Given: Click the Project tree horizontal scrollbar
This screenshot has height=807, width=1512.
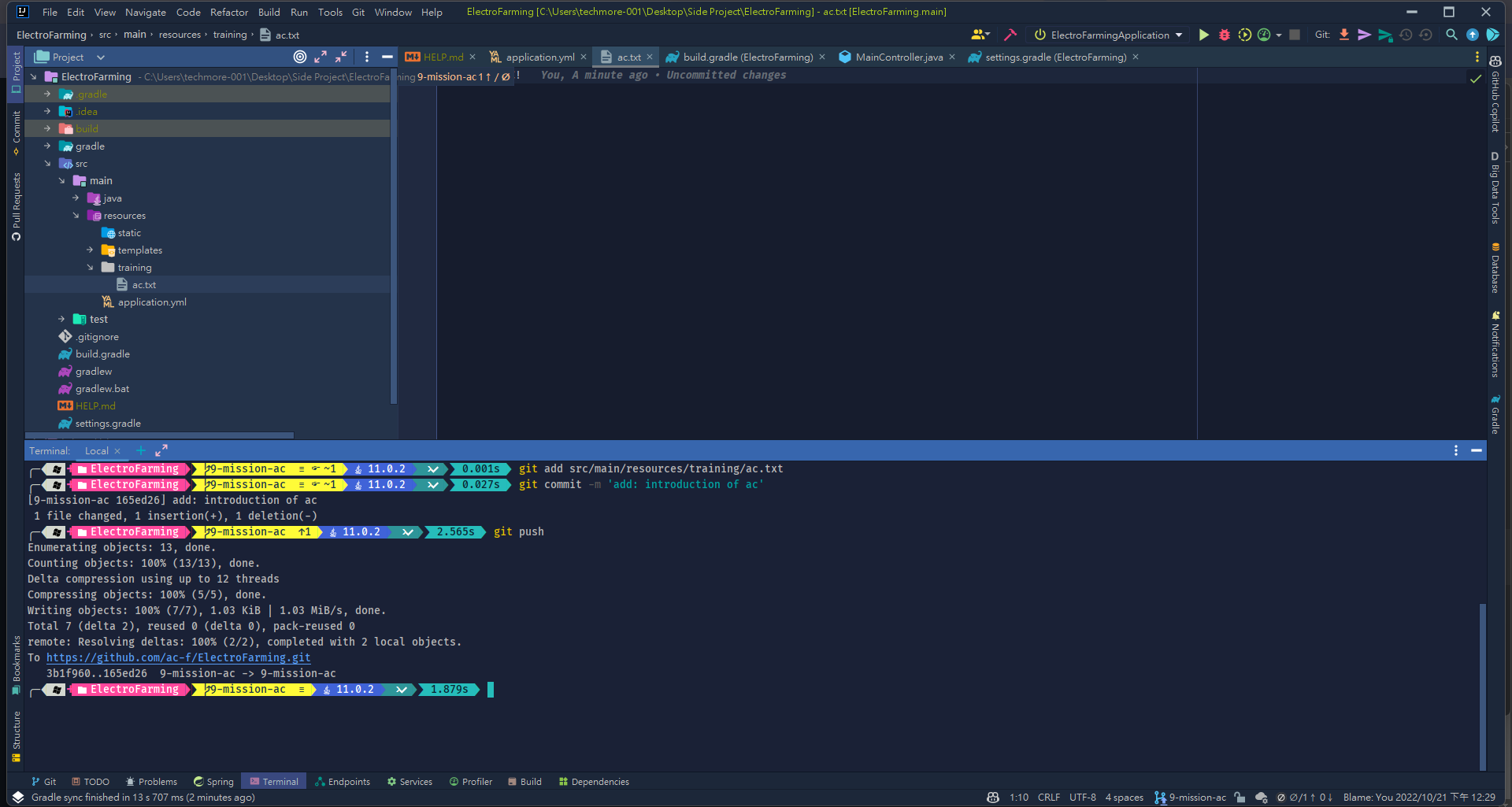Looking at the screenshot, I should [161, 435].
